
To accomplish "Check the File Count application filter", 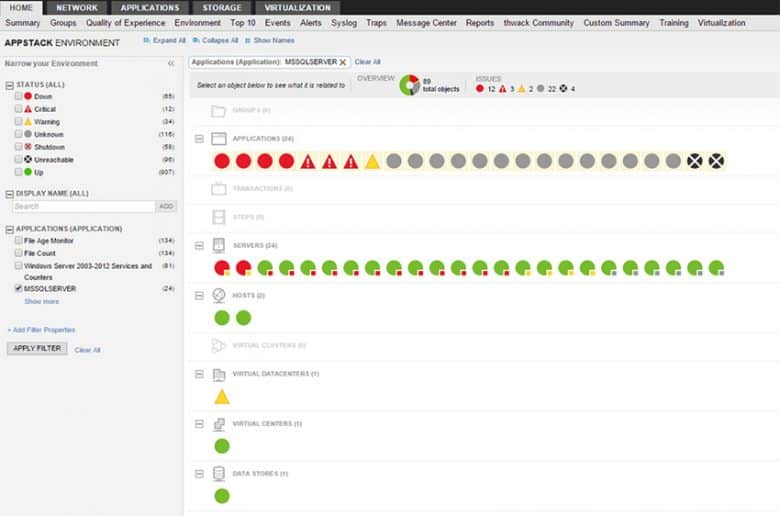I will [18, 253].
